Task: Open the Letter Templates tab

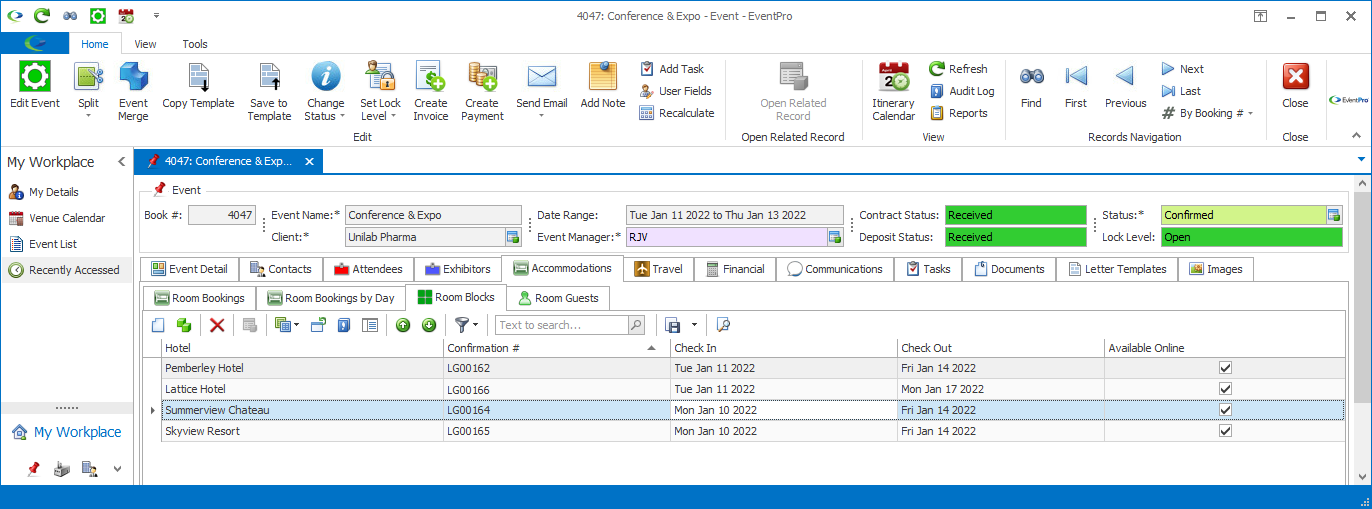Action: [x=1117, y=269]
